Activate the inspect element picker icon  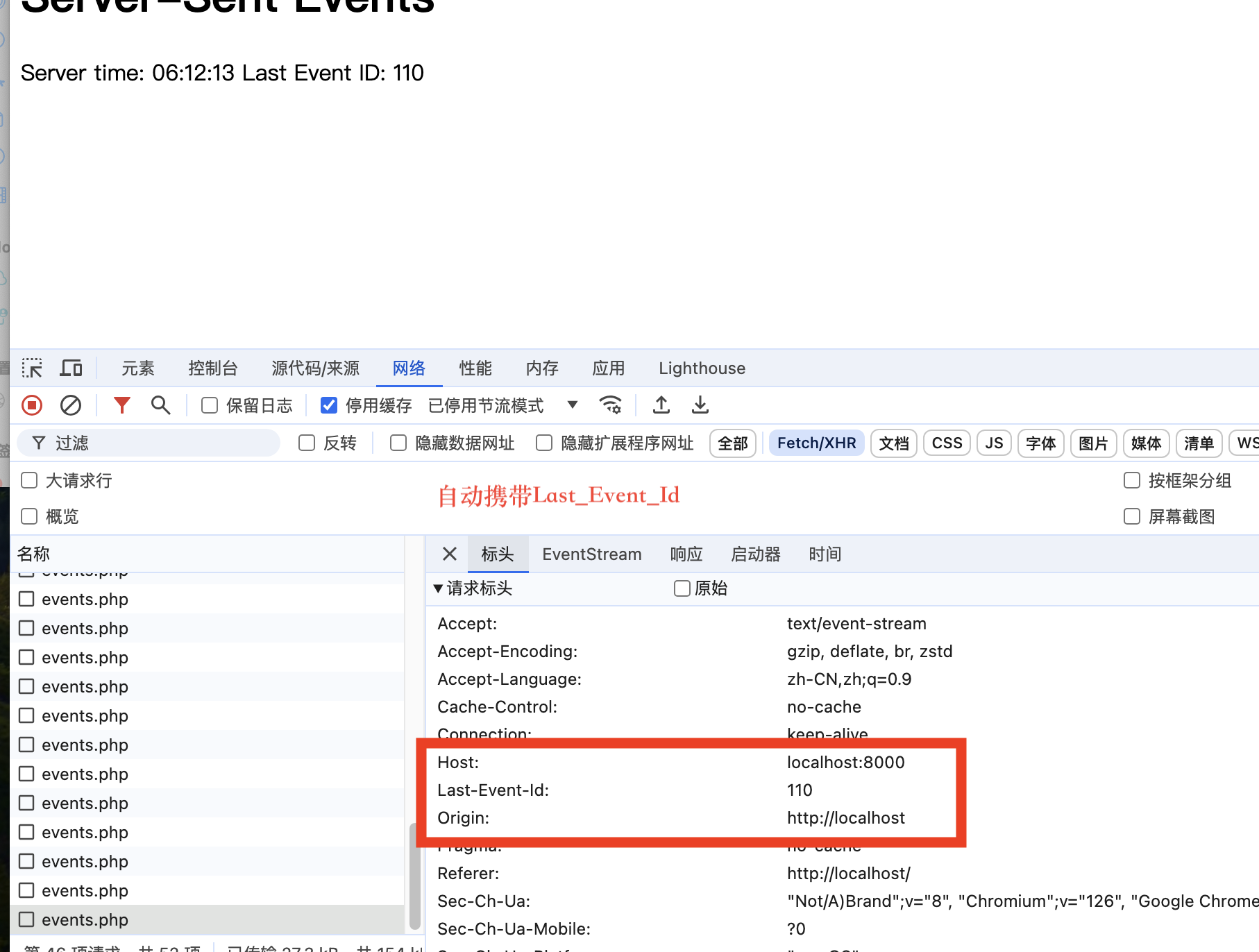point(32,368)
